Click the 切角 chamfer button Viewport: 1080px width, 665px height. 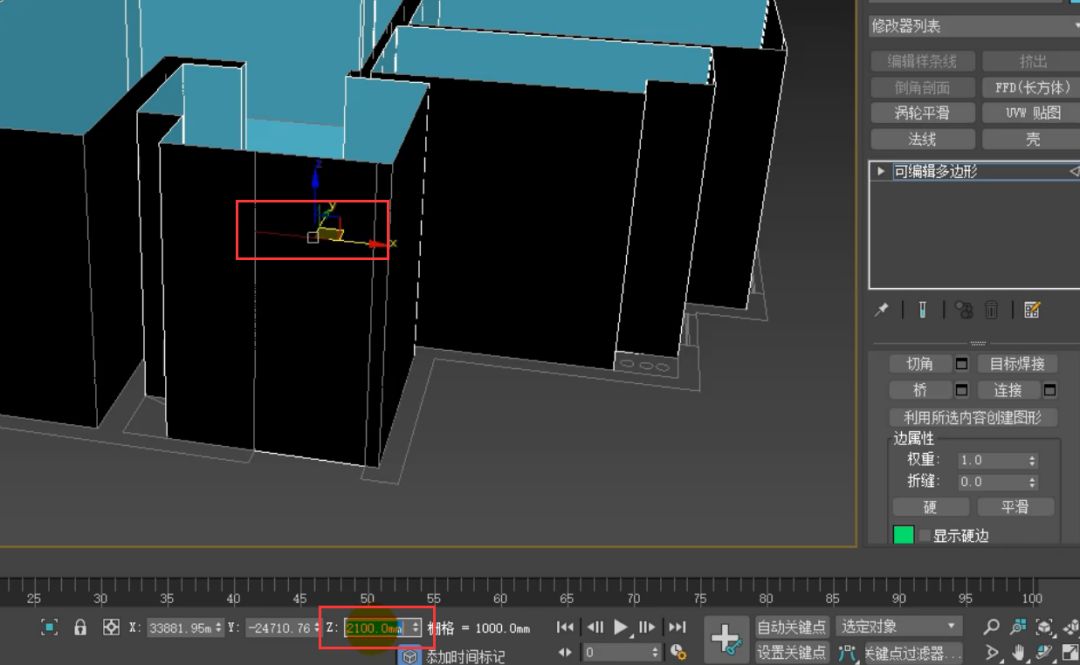[920, 364]
